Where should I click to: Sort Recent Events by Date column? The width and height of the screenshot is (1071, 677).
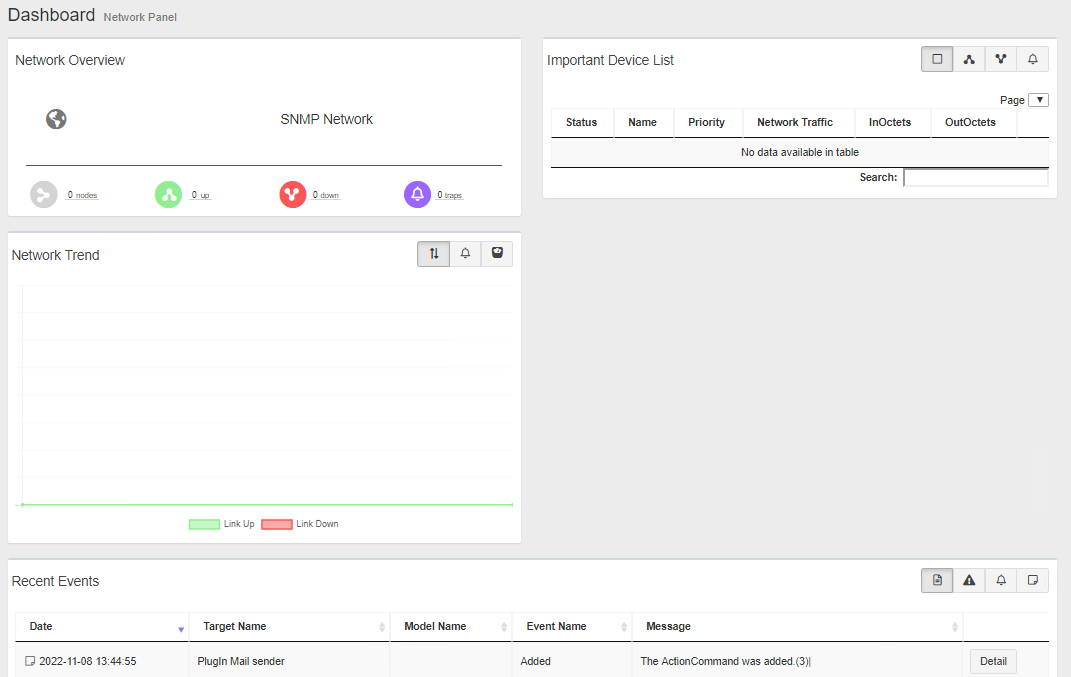101,627
